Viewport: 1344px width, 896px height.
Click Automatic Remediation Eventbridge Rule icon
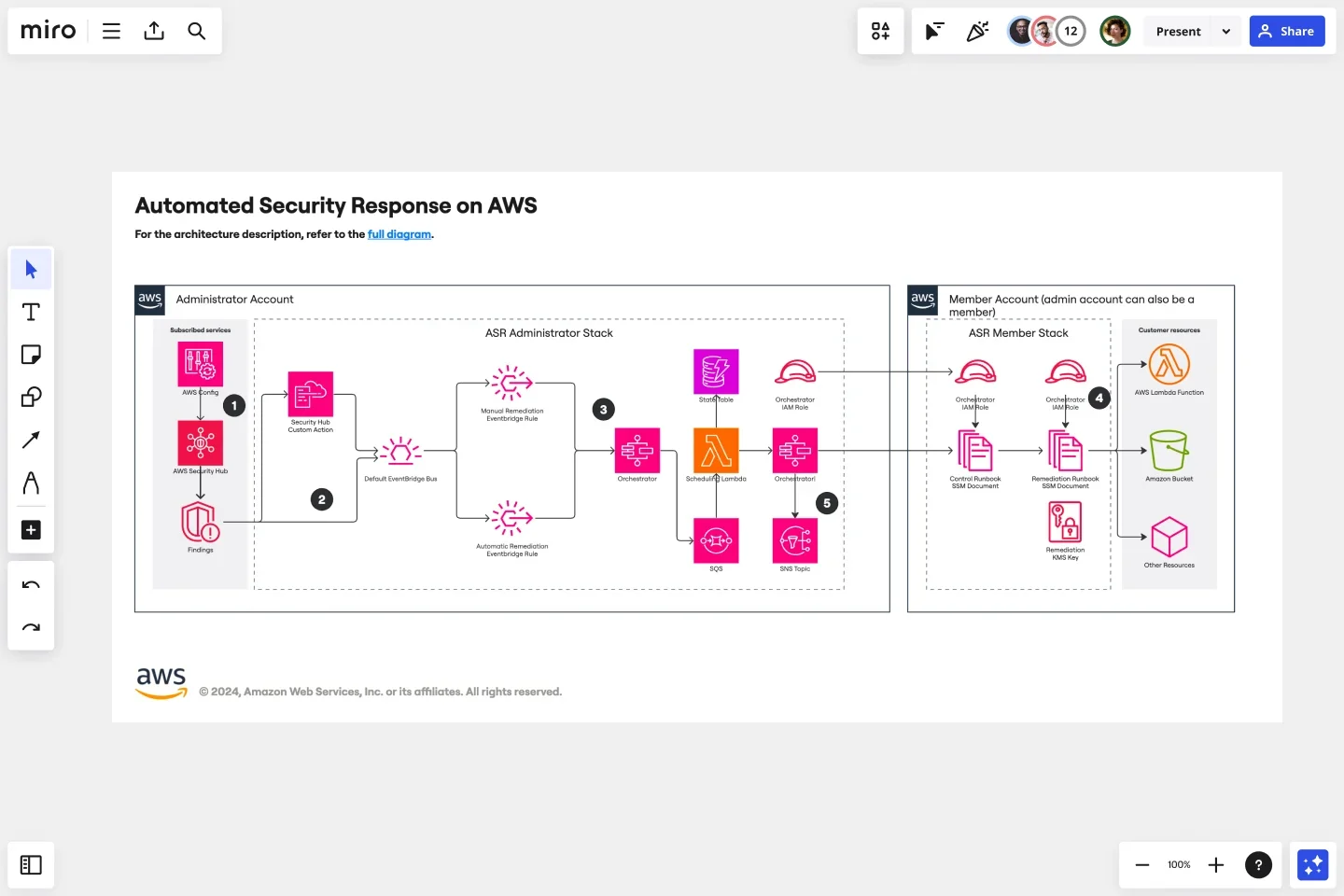tap(511, 518)
